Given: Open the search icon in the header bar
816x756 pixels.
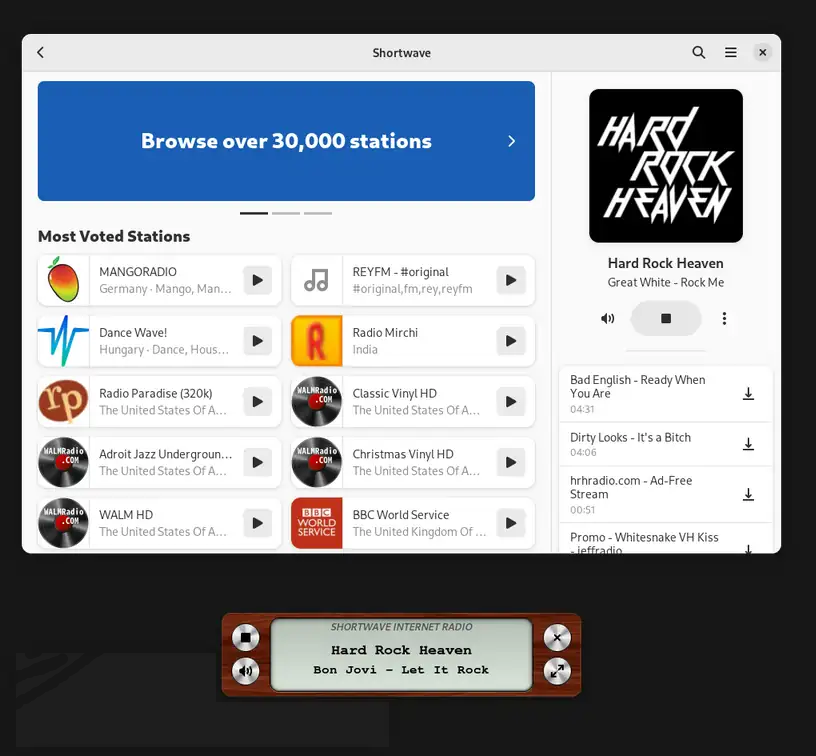Looking at the screenshot, I should 699,53.
